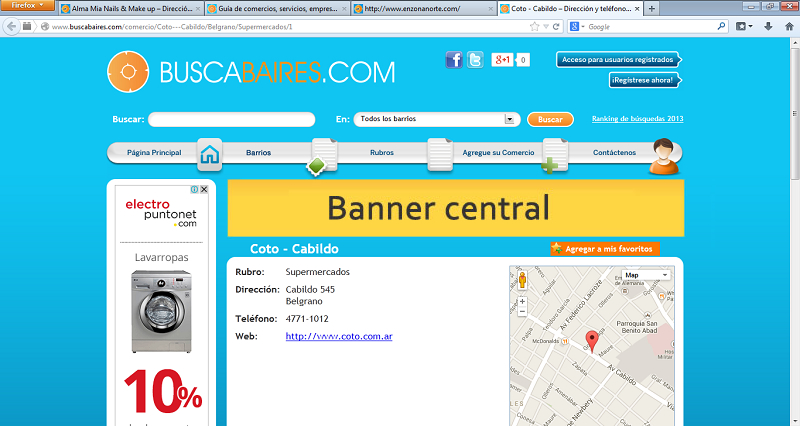Viewport: 800px width, 426px height.
Task: Open the coto.com.ar web link
Action: coord(339,336)
